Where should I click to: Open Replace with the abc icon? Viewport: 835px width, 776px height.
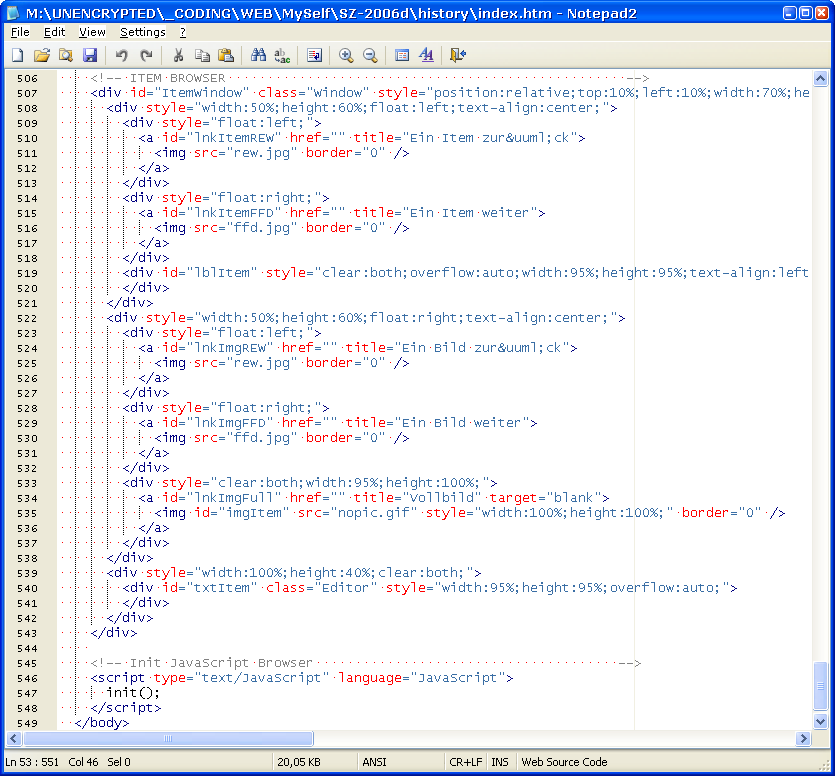point(282,55)
